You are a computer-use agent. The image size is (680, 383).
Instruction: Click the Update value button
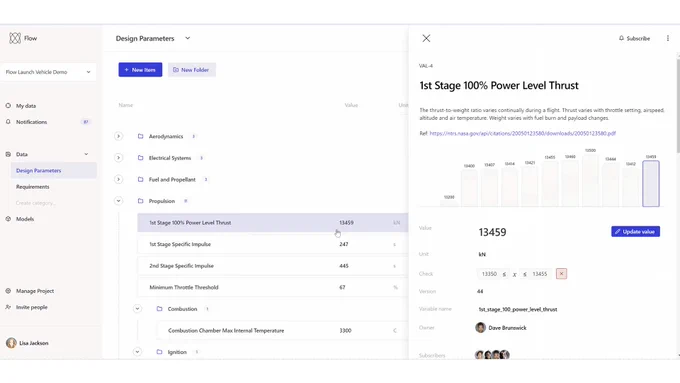(635, 232)
